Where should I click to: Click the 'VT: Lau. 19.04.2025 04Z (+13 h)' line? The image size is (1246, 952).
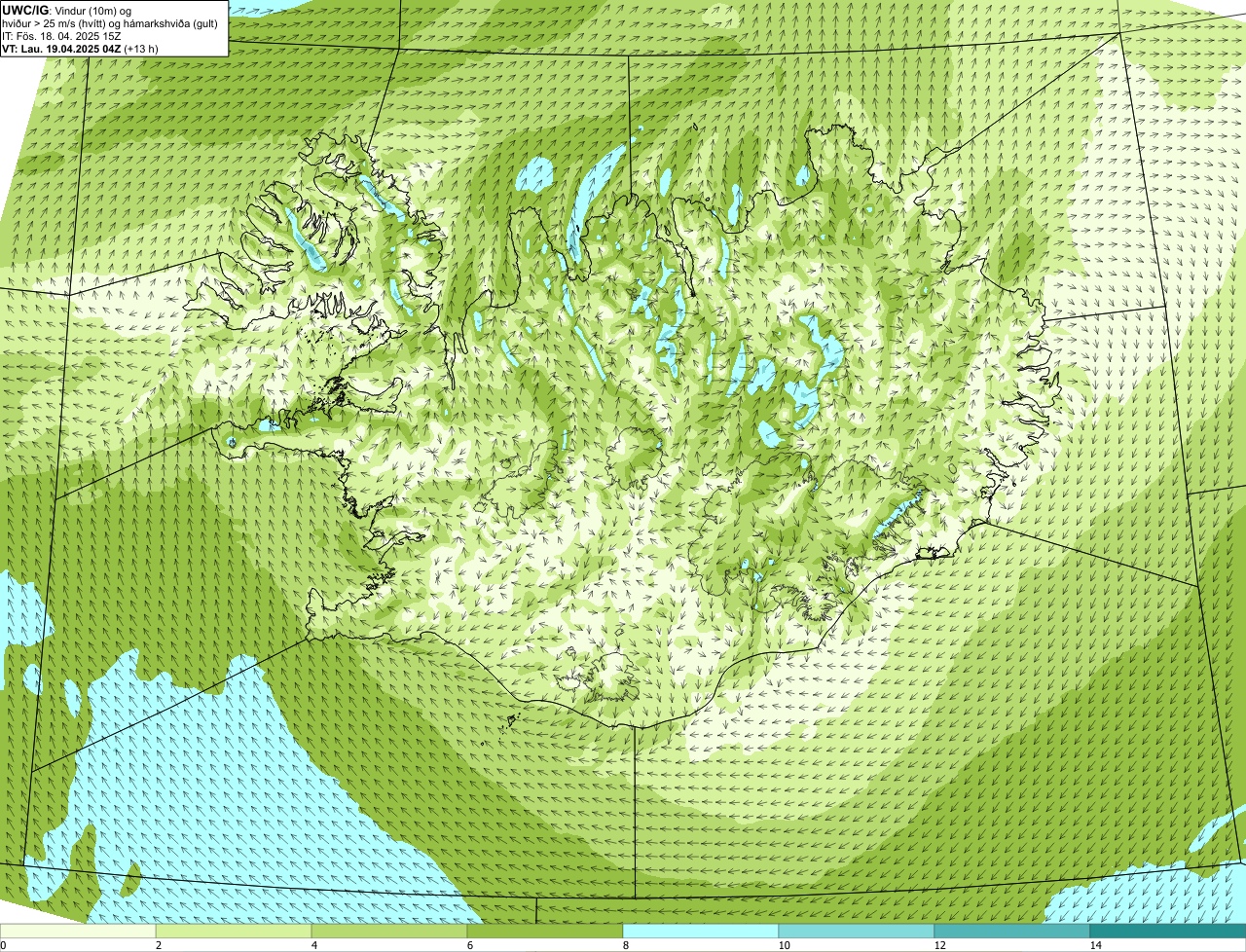point(80,48)
